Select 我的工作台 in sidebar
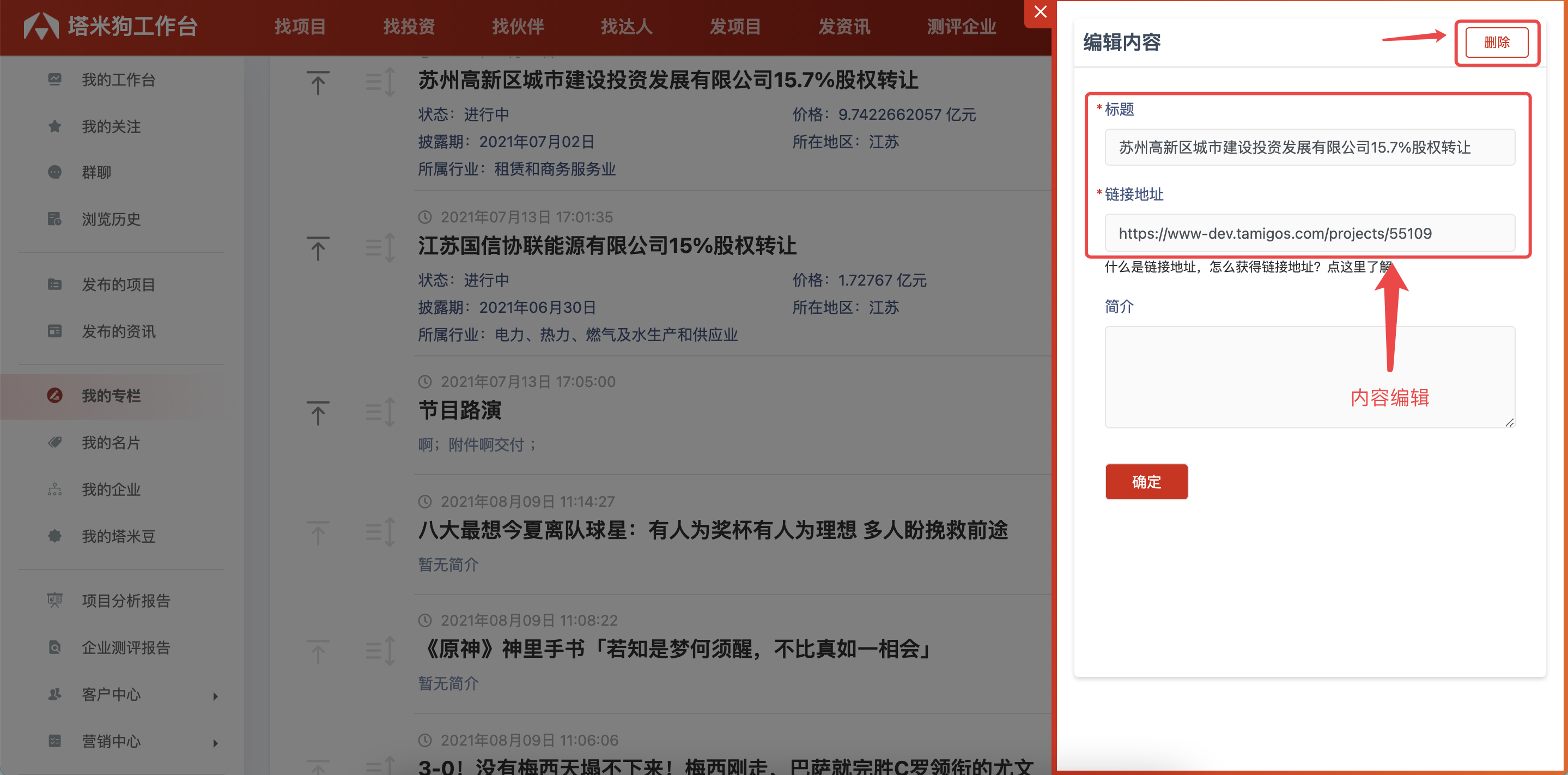 [x=119, y=79]
